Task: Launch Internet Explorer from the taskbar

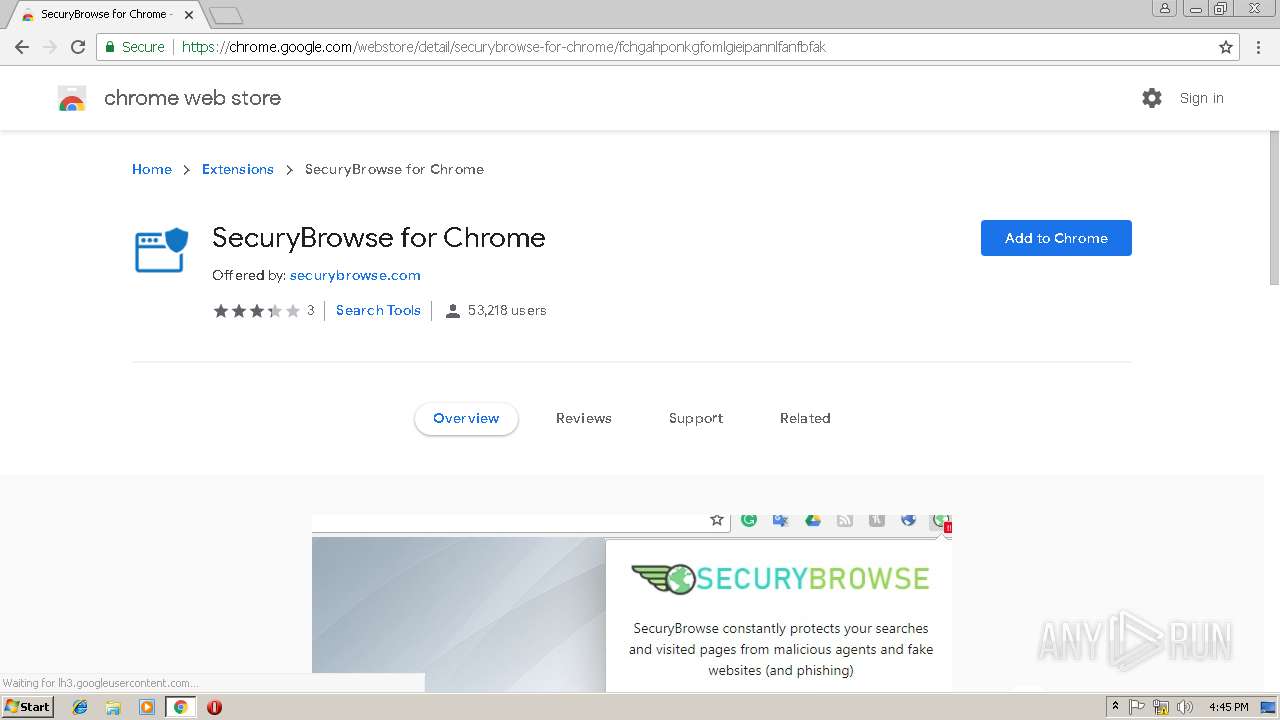Action: pyautogui.click(x=80, y=707)
